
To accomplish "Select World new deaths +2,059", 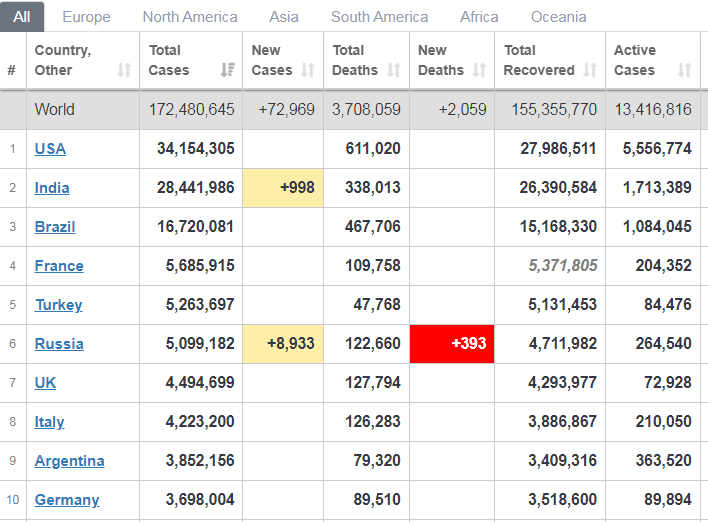I will coord(463,109).
